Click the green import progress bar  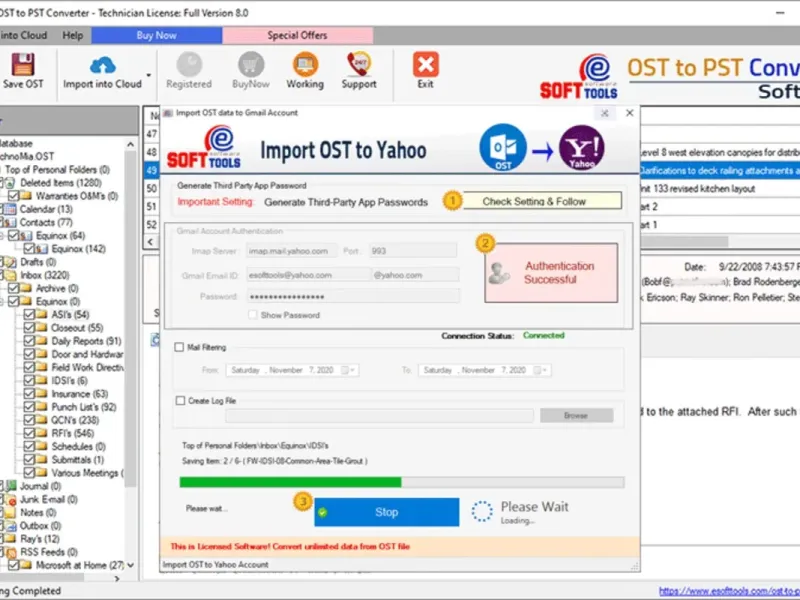402,482
